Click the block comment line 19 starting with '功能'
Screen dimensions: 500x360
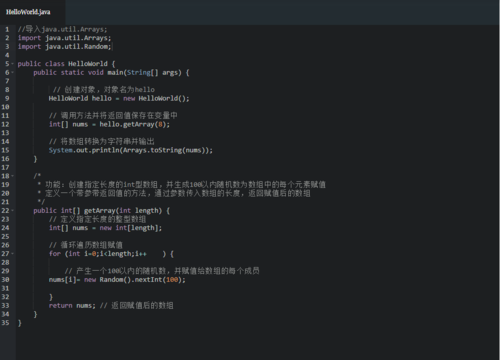(182, 185)
